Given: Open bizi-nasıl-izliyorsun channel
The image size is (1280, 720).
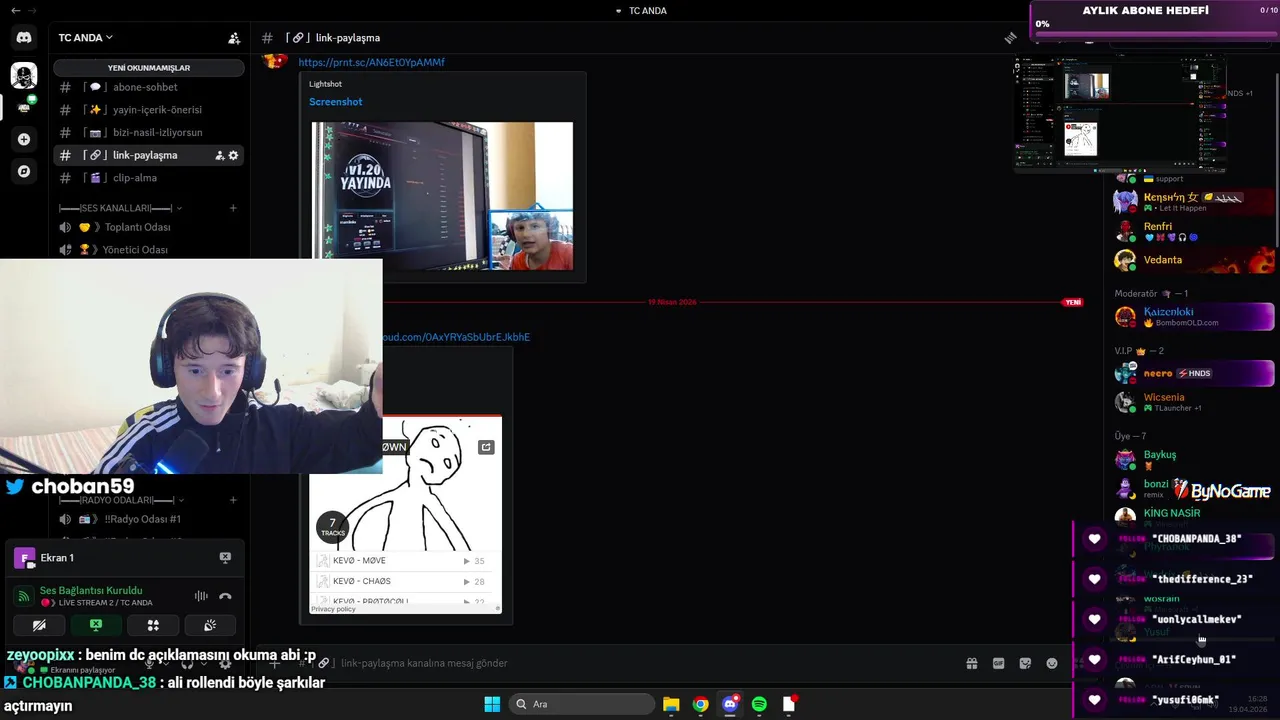Looking at the screenshot, I should point(148,132).
